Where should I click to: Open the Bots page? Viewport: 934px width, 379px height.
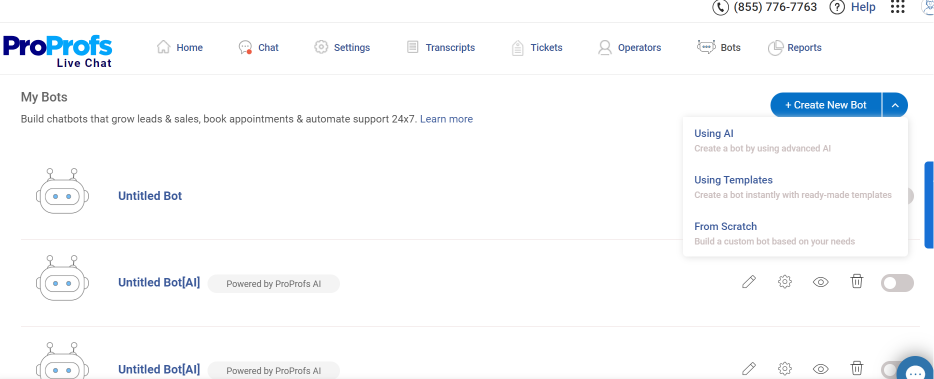click(x=719, y=48)
